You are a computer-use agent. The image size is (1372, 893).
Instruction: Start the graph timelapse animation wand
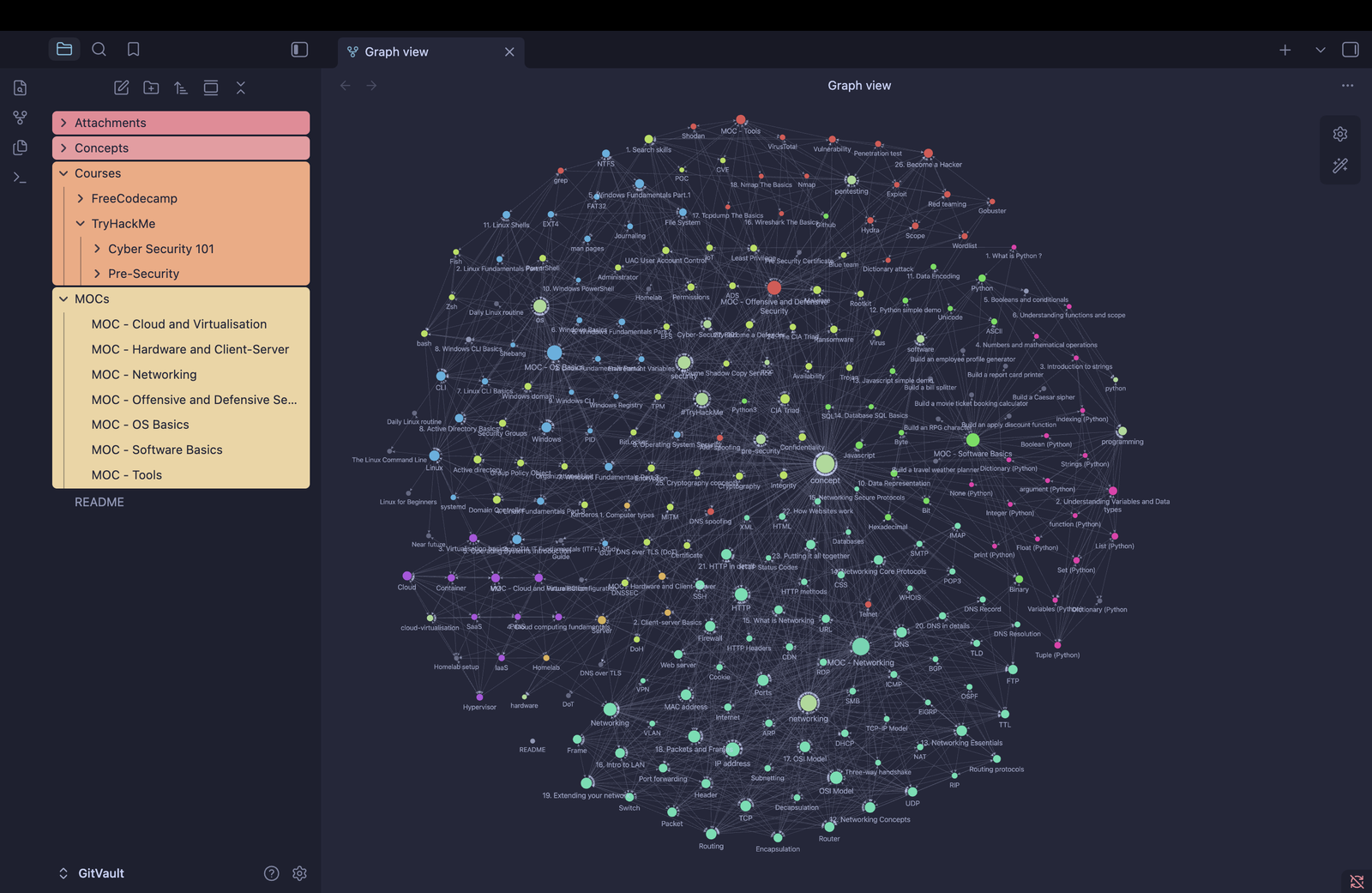(x=1340, y=166)
